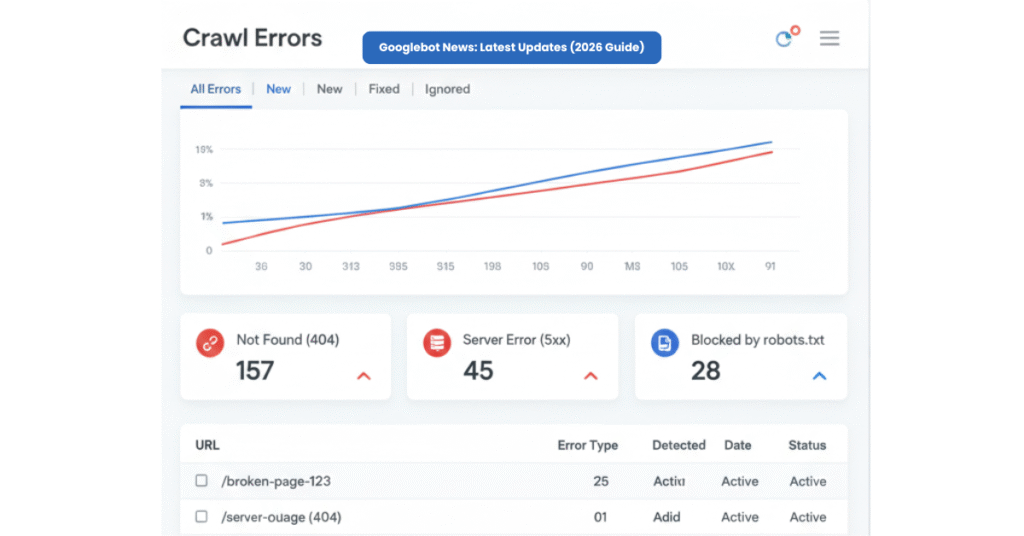Sort by the Date column header
This screenshot has height=536, width=1024.
click(x=737, y=445)
